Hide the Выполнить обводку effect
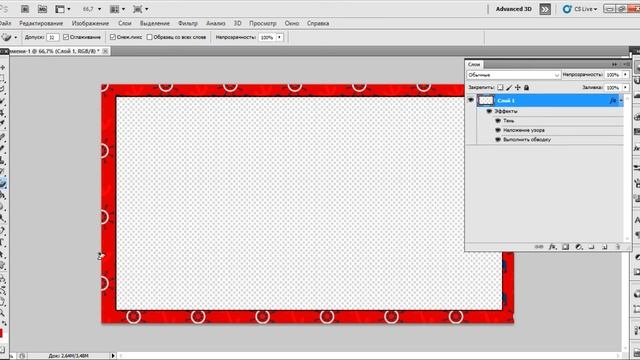 pos(498,140)
